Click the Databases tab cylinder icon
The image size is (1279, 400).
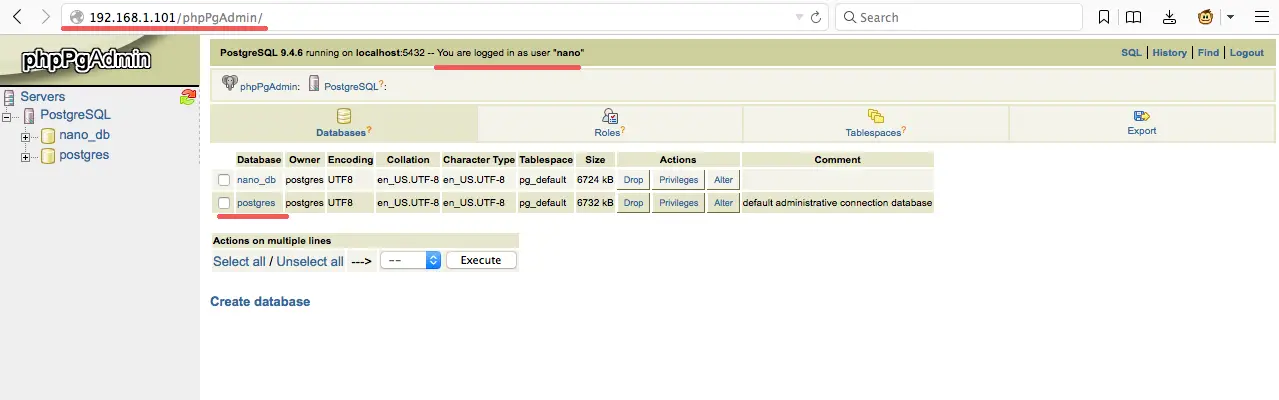coord(344,116)
